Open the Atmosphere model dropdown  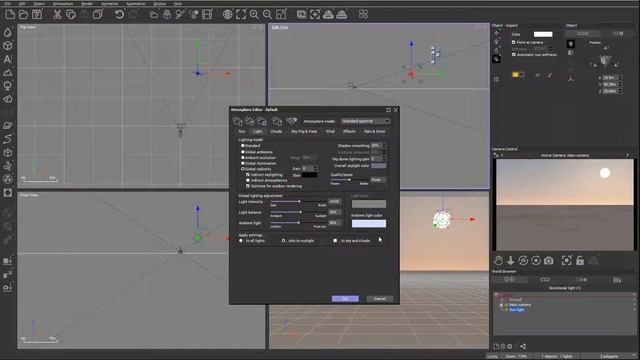pyautogui.click(x=365, y=121)
